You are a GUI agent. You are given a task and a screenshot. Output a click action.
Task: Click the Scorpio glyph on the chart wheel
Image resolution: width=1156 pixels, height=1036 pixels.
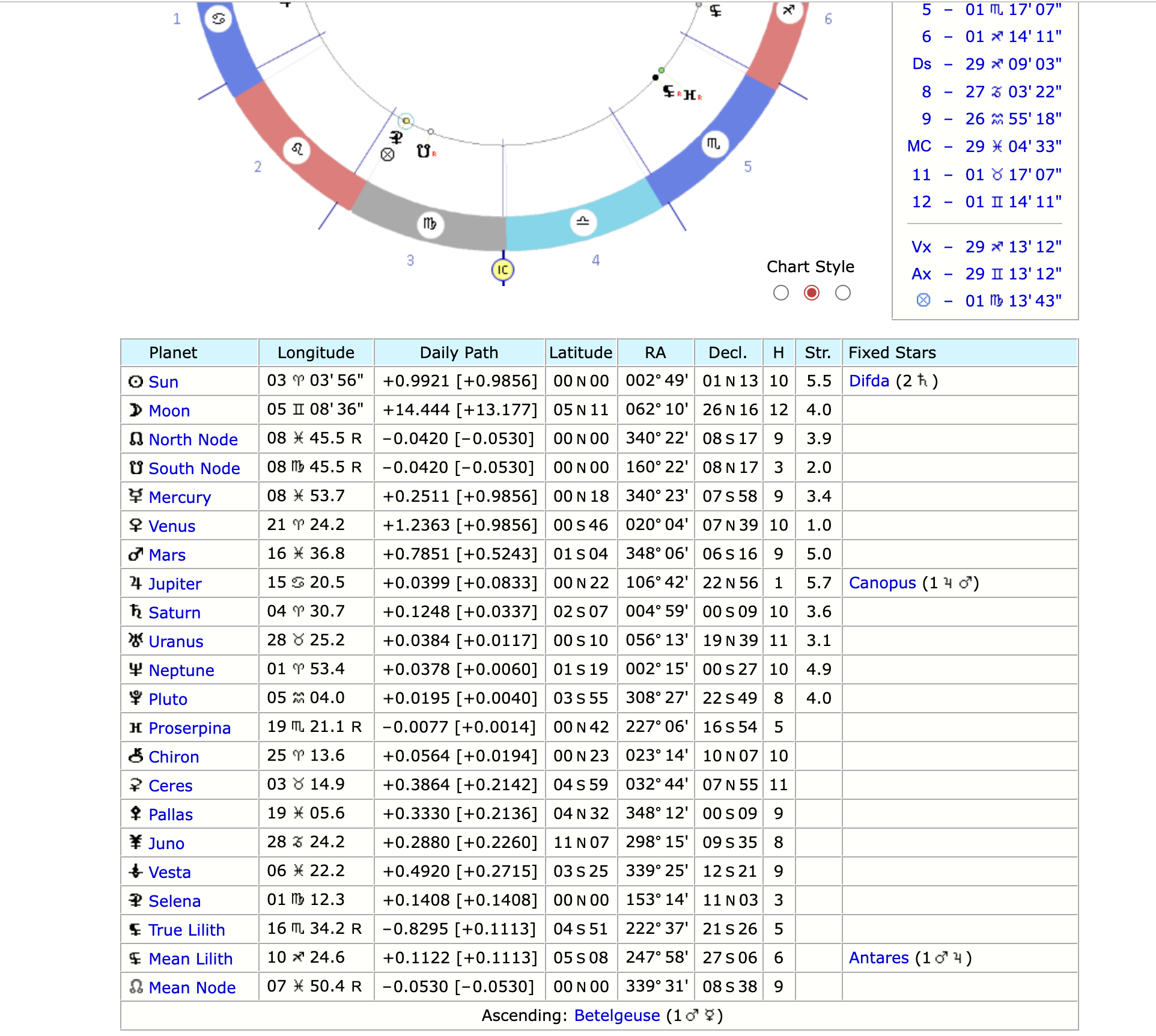(713, 144)
